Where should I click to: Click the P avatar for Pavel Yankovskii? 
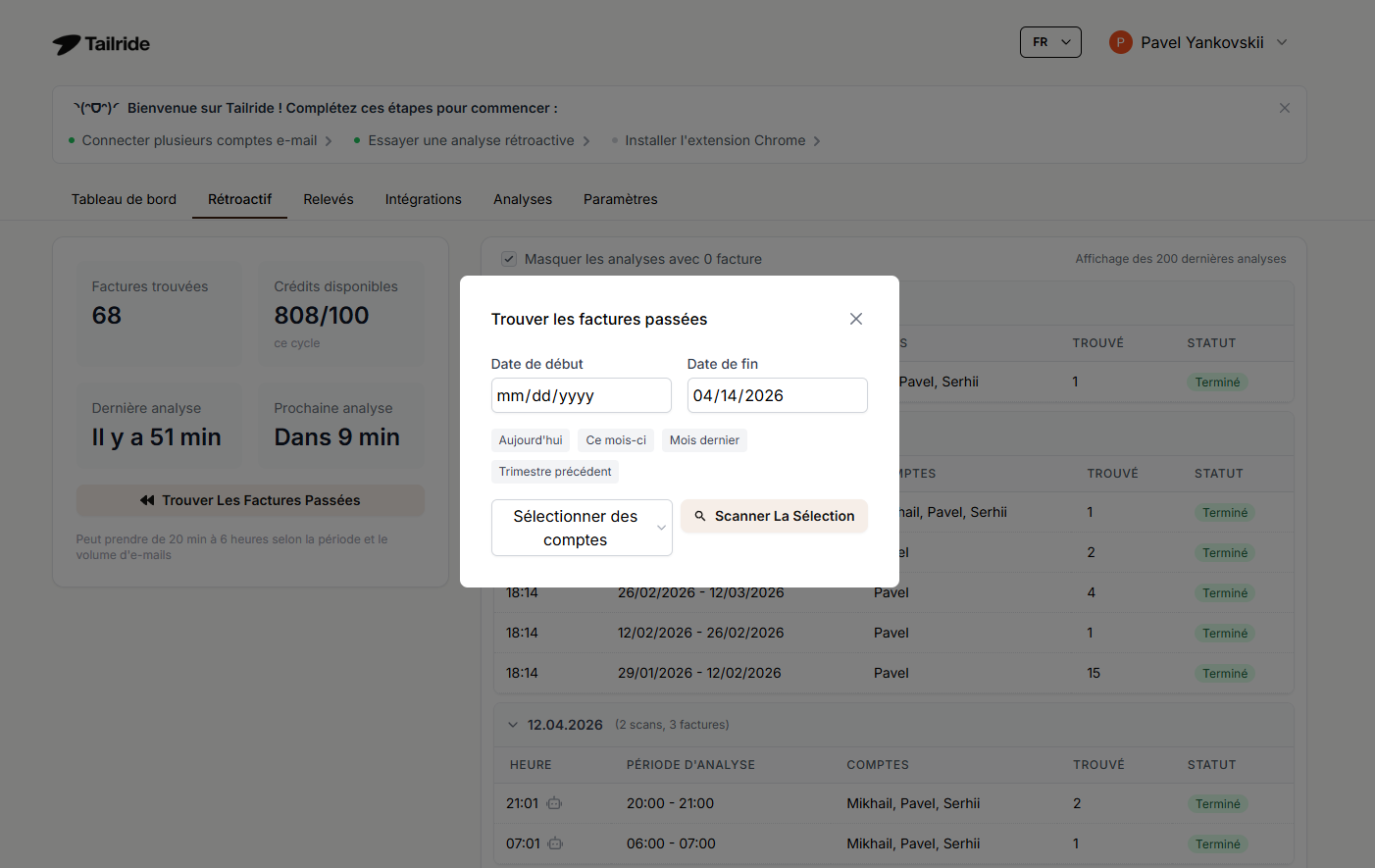pyautogui.click(x=1120, y=42)
